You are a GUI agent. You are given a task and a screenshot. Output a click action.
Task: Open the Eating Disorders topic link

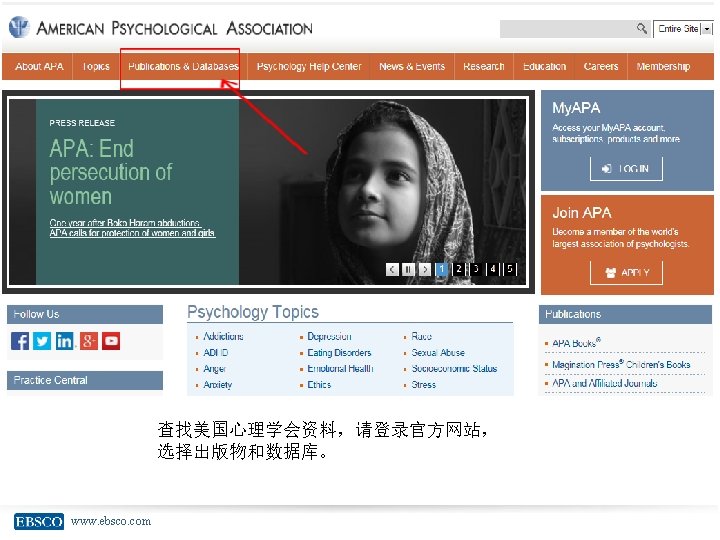[339, 353]
